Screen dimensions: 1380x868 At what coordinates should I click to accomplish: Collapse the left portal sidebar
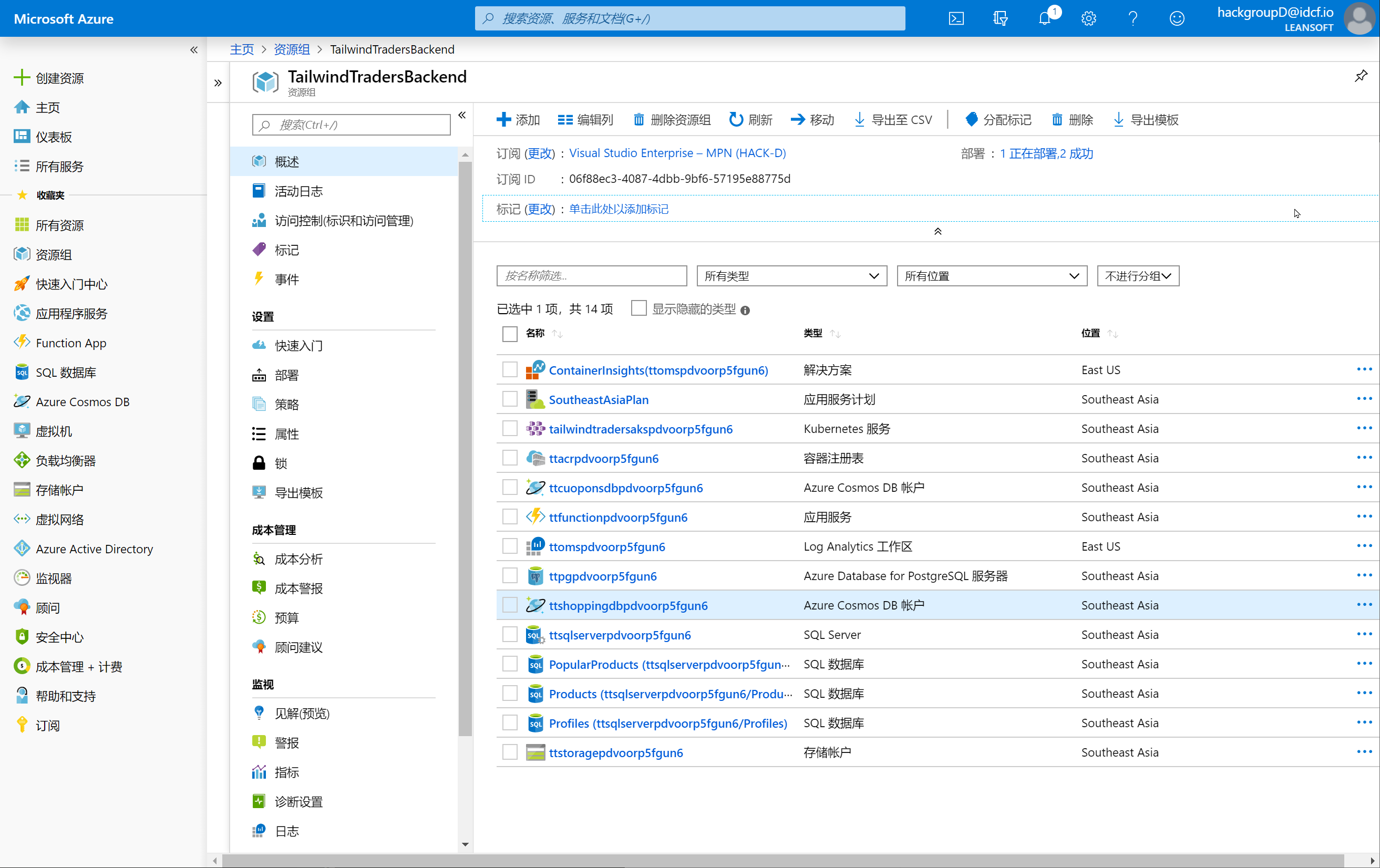pos(194,50)
